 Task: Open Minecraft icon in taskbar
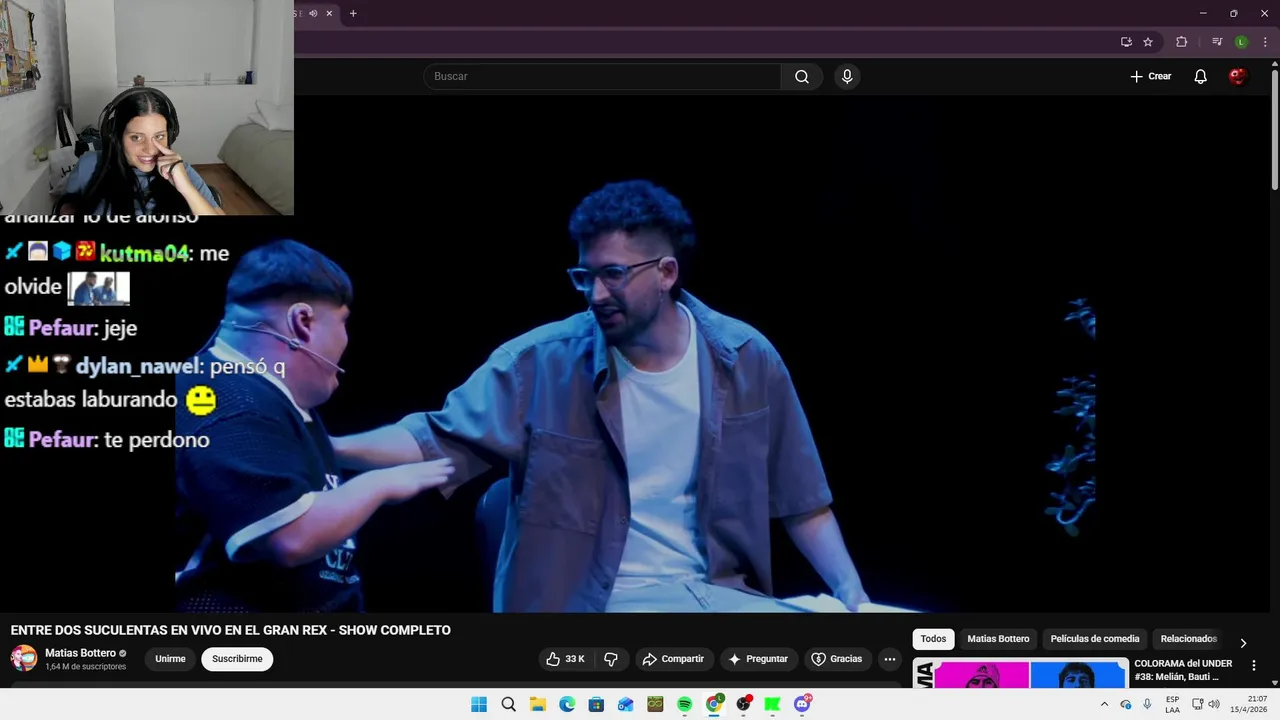(655, 704)
